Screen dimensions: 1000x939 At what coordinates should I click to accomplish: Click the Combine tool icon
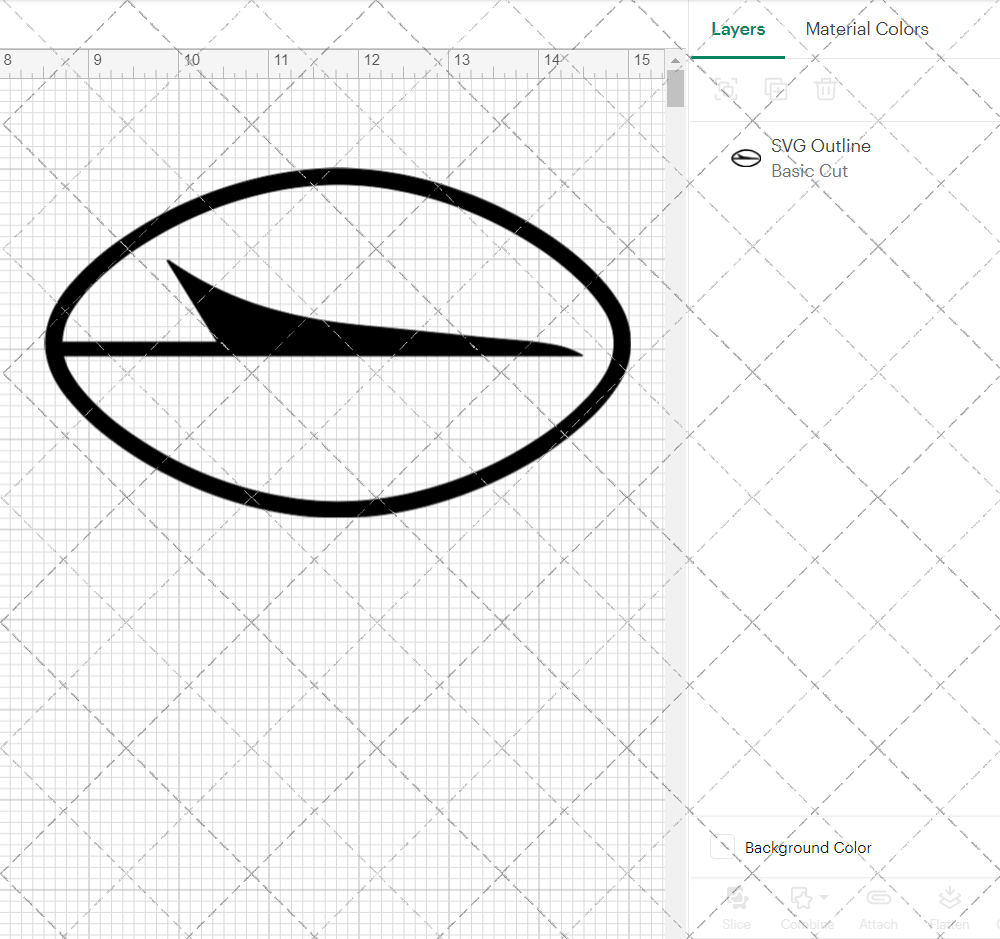tap(802, 898)
